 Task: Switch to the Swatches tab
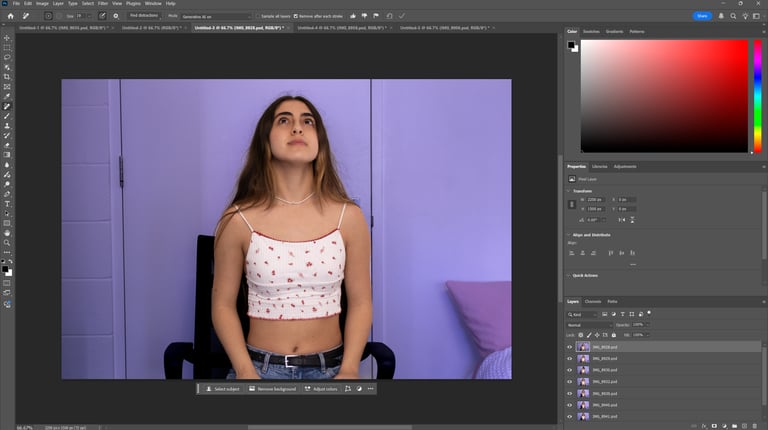[591, 31]
